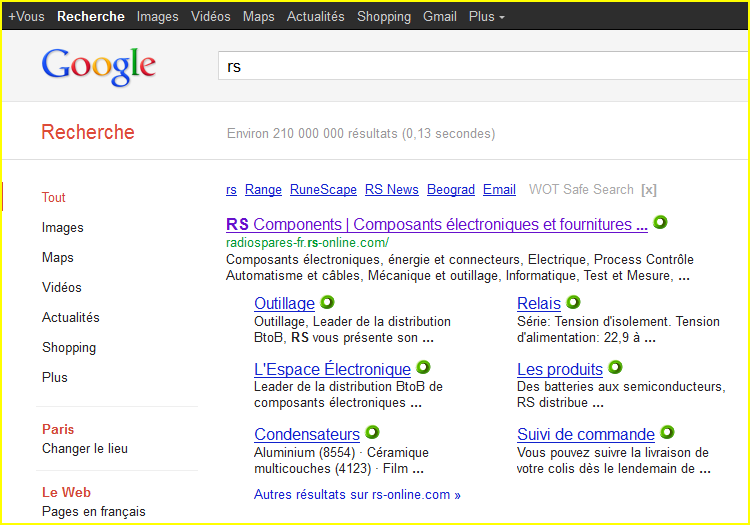Click the RS News suggestion link
This screenshot has width=750, height=525.
point(392,190)
